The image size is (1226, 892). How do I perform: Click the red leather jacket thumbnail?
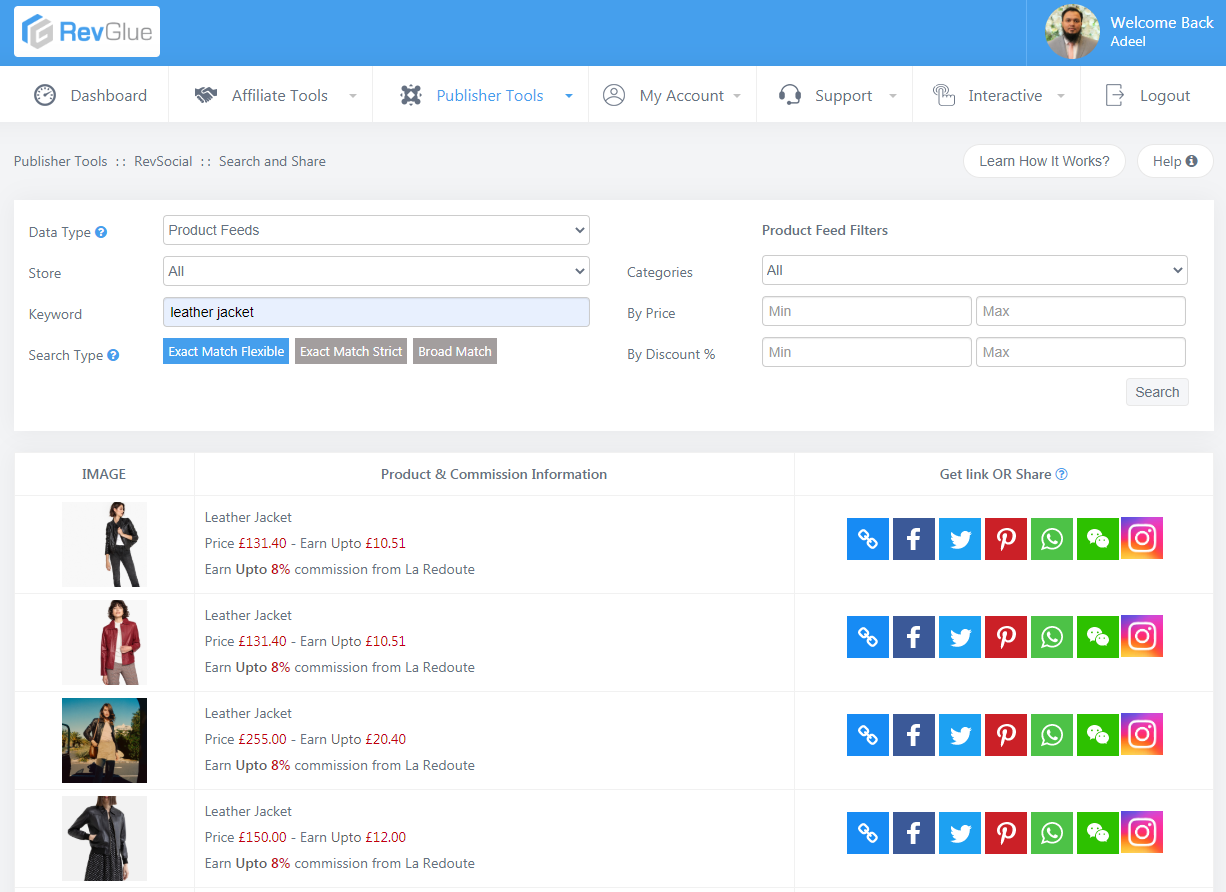(104, 642)
